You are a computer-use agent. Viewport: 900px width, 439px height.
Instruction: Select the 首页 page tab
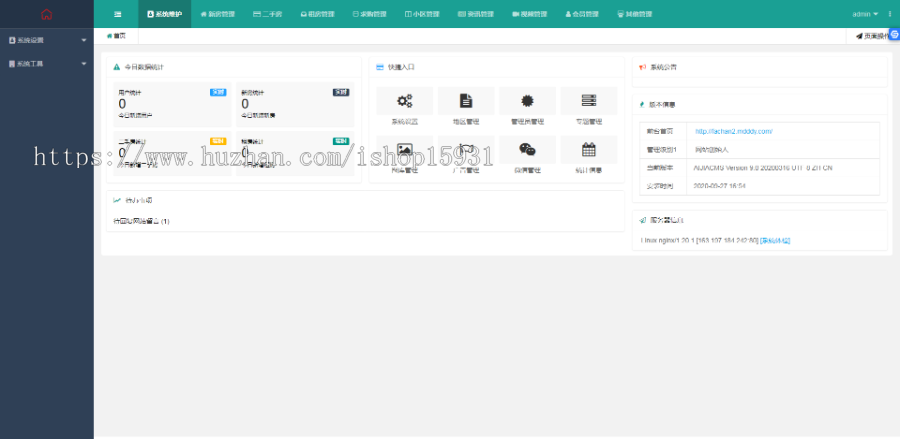coord(117,36)
